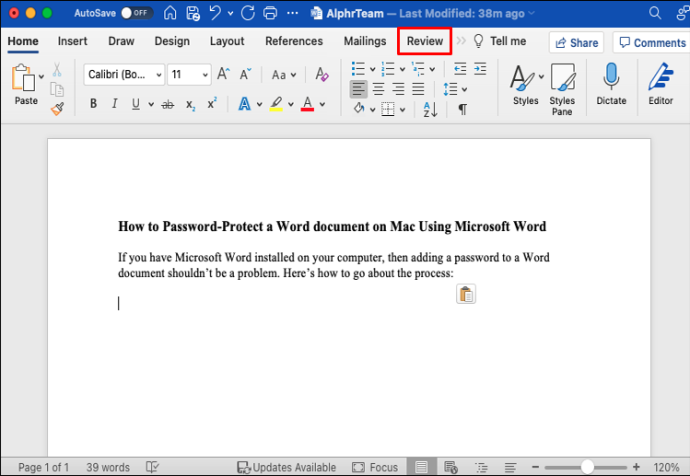Switch to Web Layout view icon
This screenshot has width=690, height=476.
[x=451, y=467]
